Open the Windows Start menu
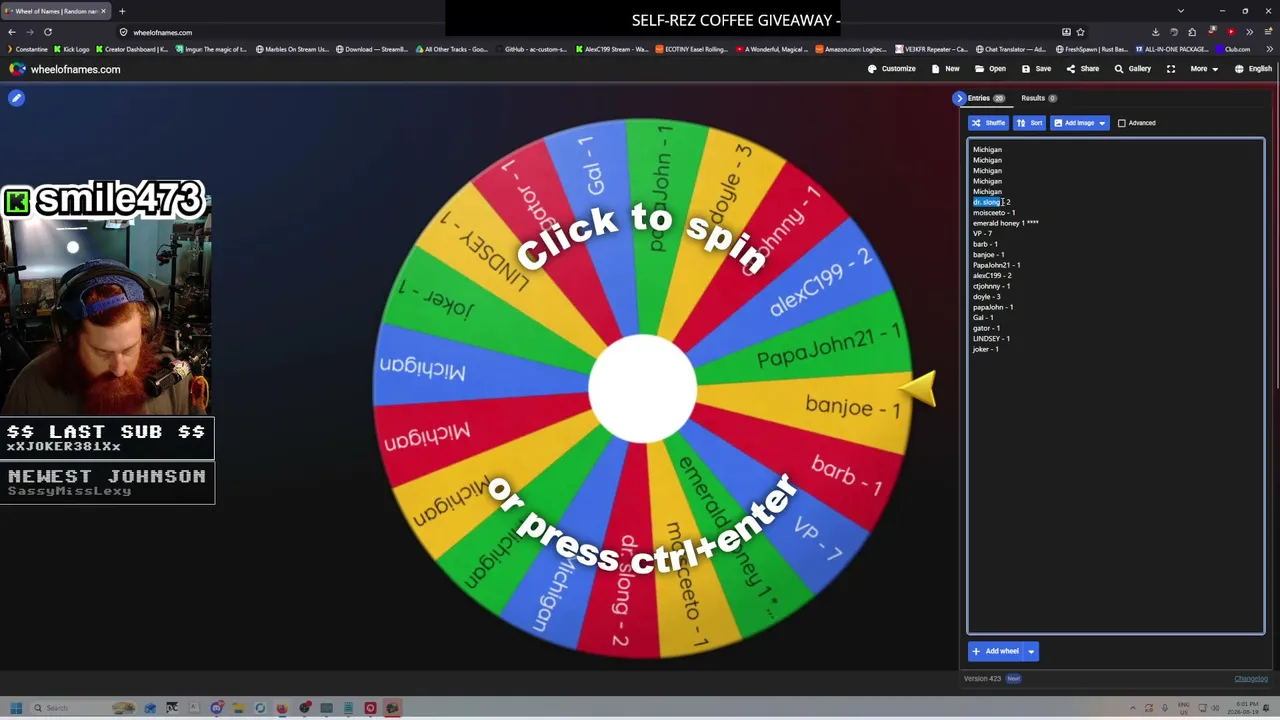The width and height of the screenshot is (1280, 720). tap(16, 708)
